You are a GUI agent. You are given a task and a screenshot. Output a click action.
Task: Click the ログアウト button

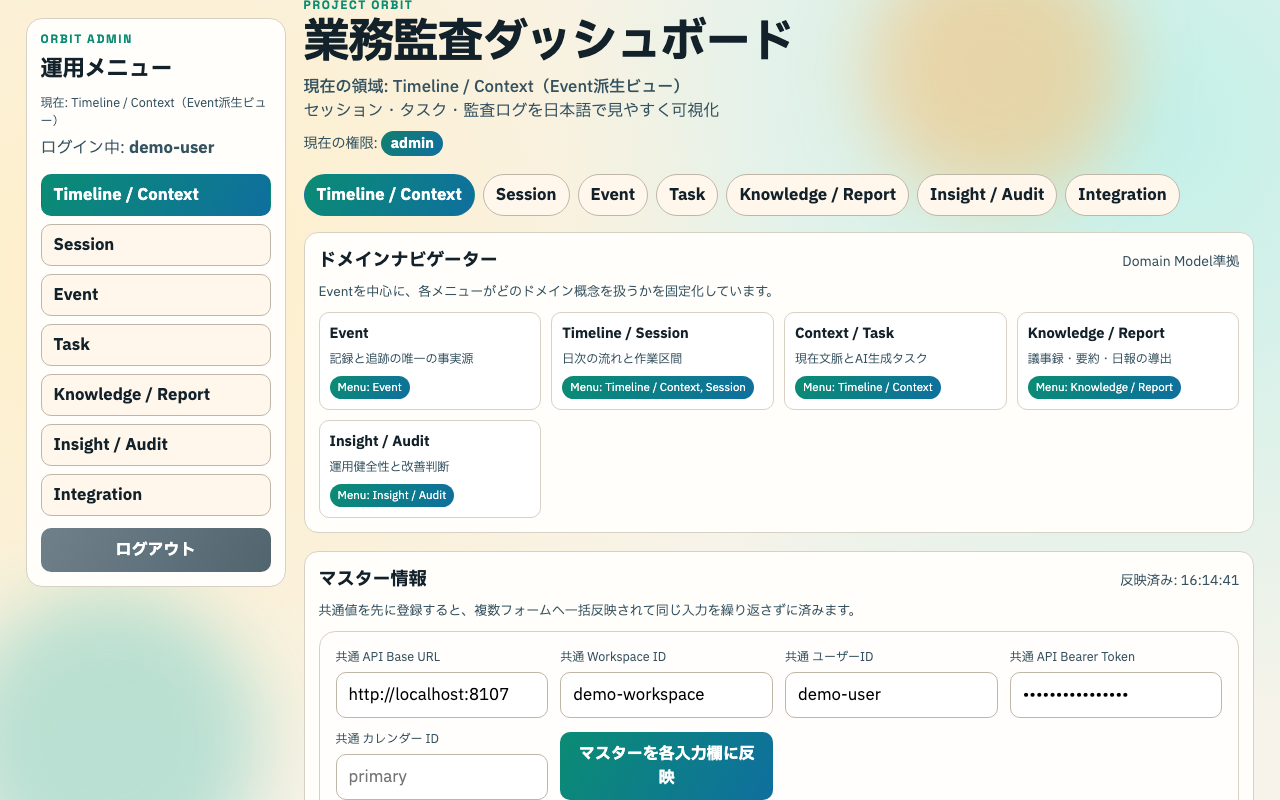point(156,550)
